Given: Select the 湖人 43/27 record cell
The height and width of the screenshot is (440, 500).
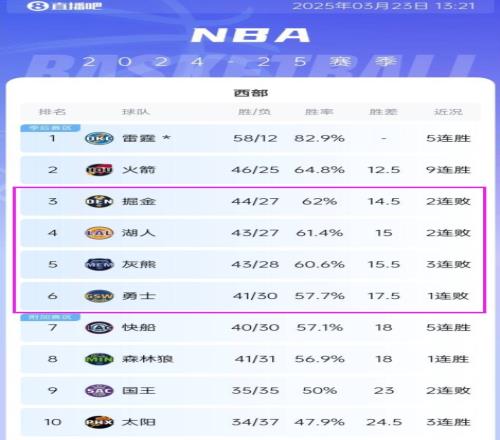Looking at the screenshot, I should (x=255, y=233).
